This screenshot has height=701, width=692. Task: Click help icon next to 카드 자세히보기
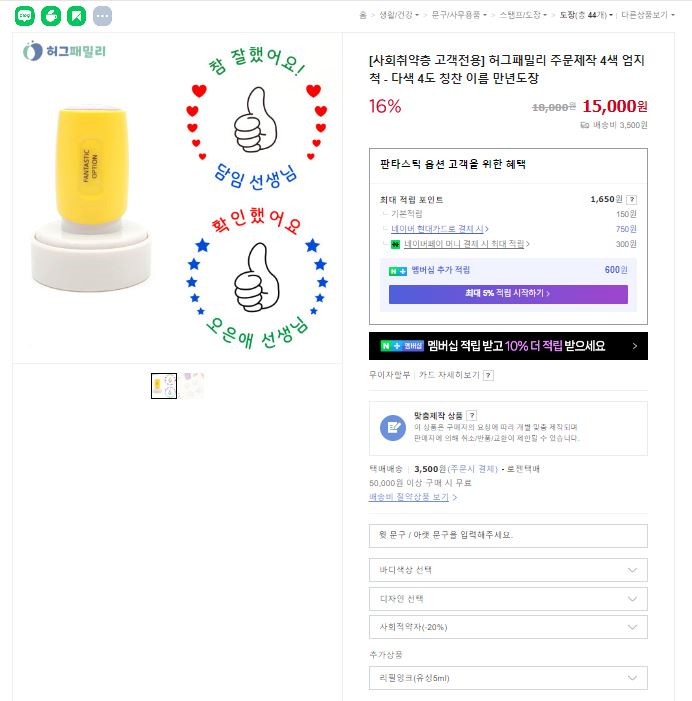[x=488, y=376]
